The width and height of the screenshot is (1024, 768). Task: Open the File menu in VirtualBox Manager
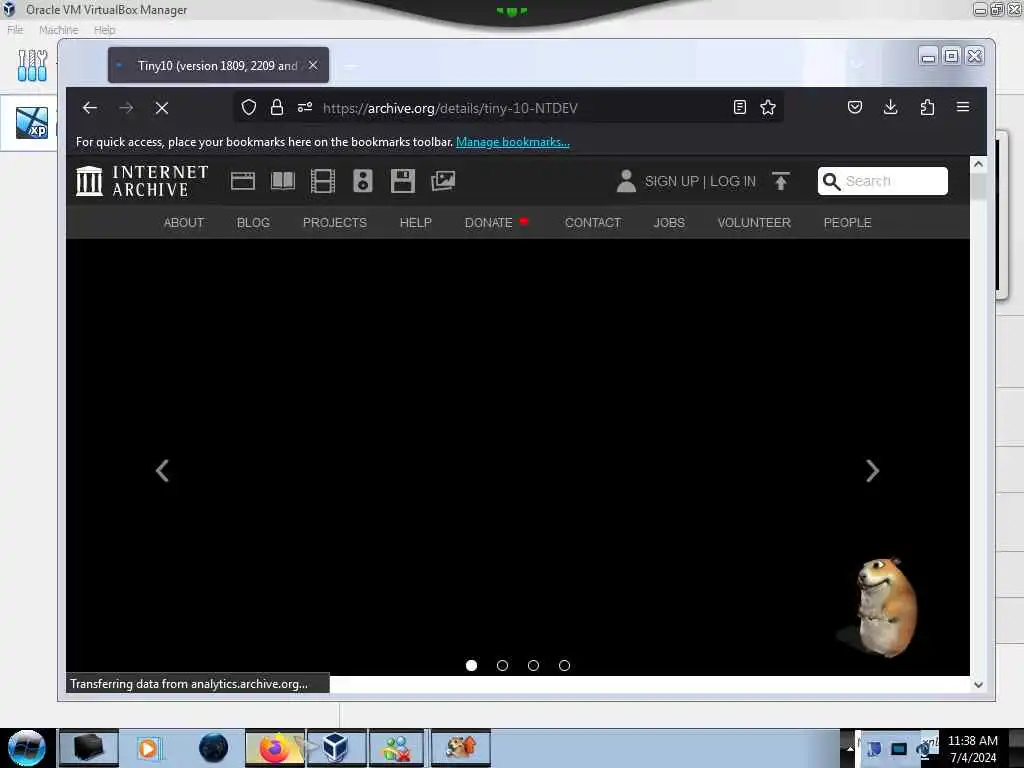[15, 30]
